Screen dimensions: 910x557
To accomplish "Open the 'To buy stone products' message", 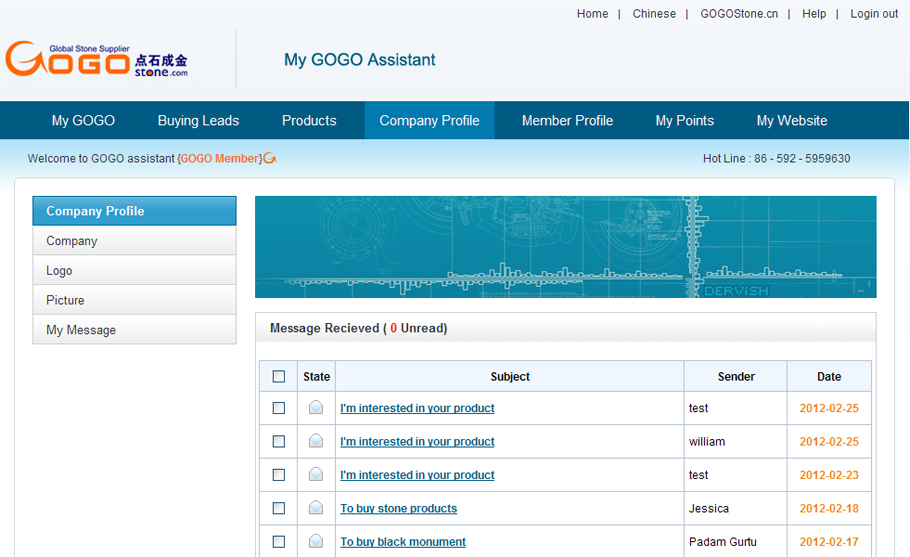I will coord(398,509).
